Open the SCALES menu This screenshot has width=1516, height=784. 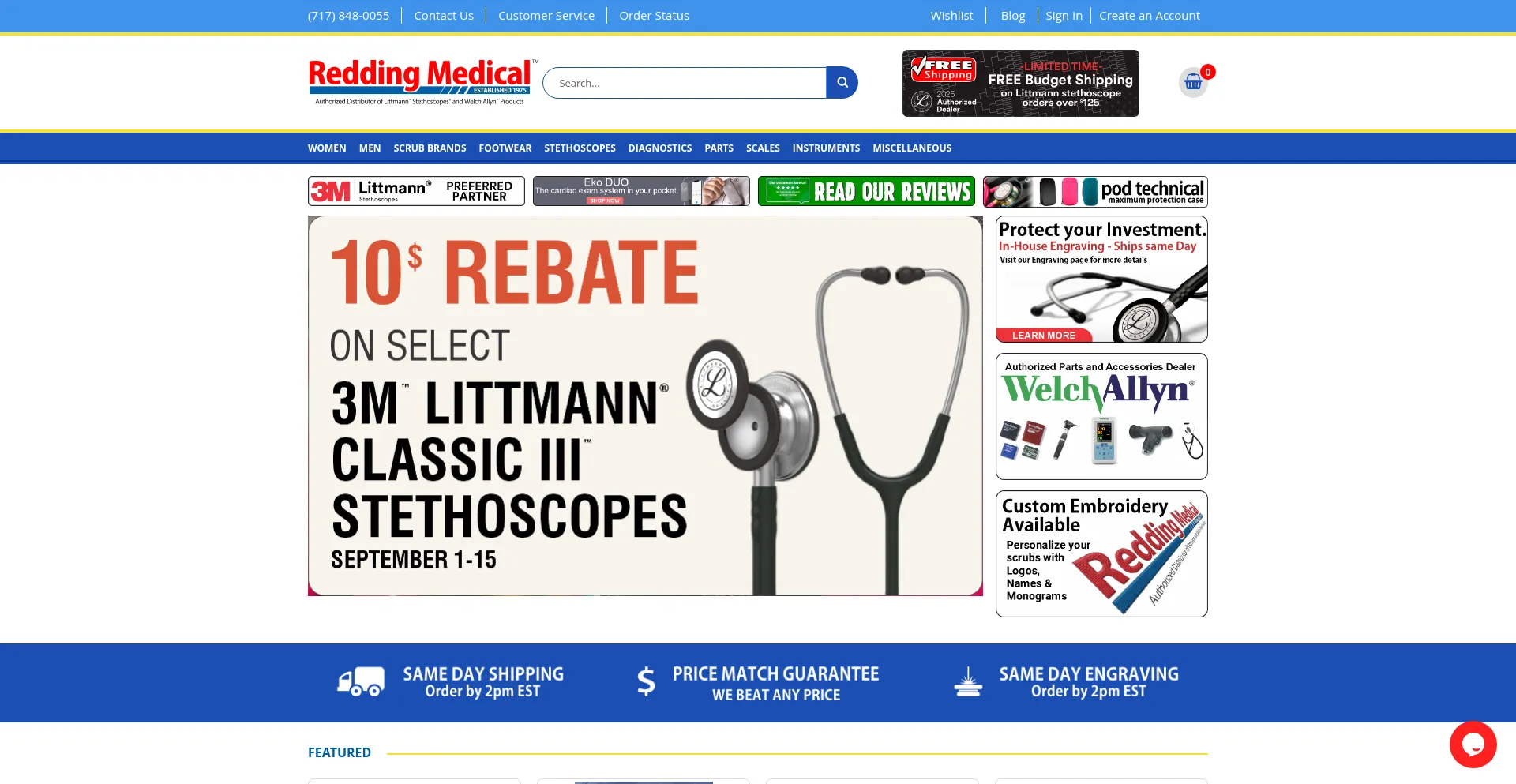click(763, 148)
